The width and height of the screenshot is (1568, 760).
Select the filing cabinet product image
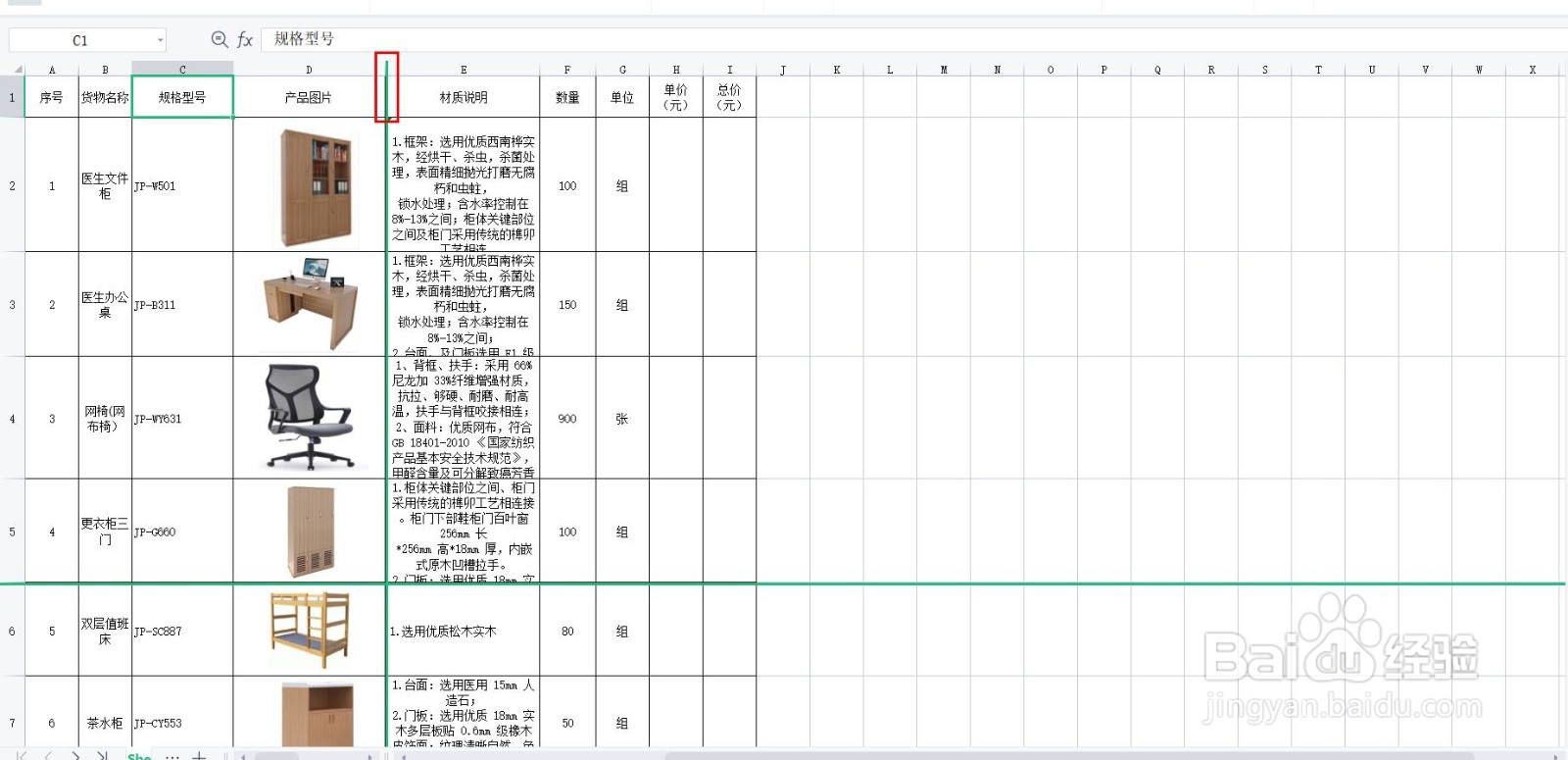tap(315, 186)
